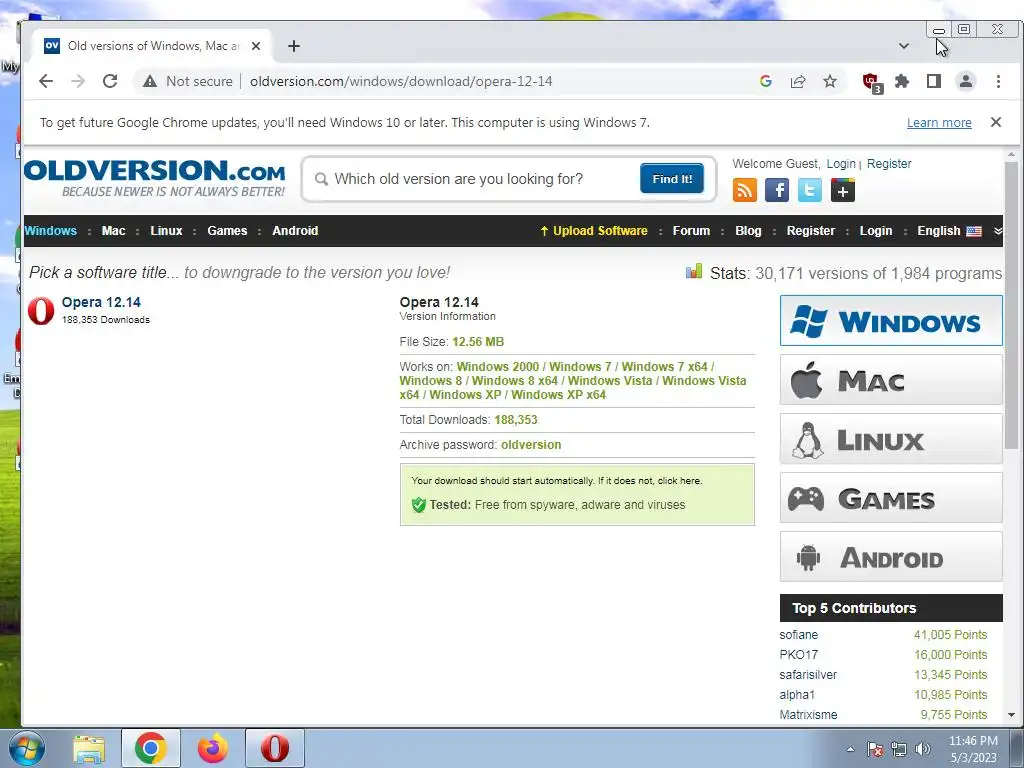Click Upload Software in nav bar

tap(594, 231)
